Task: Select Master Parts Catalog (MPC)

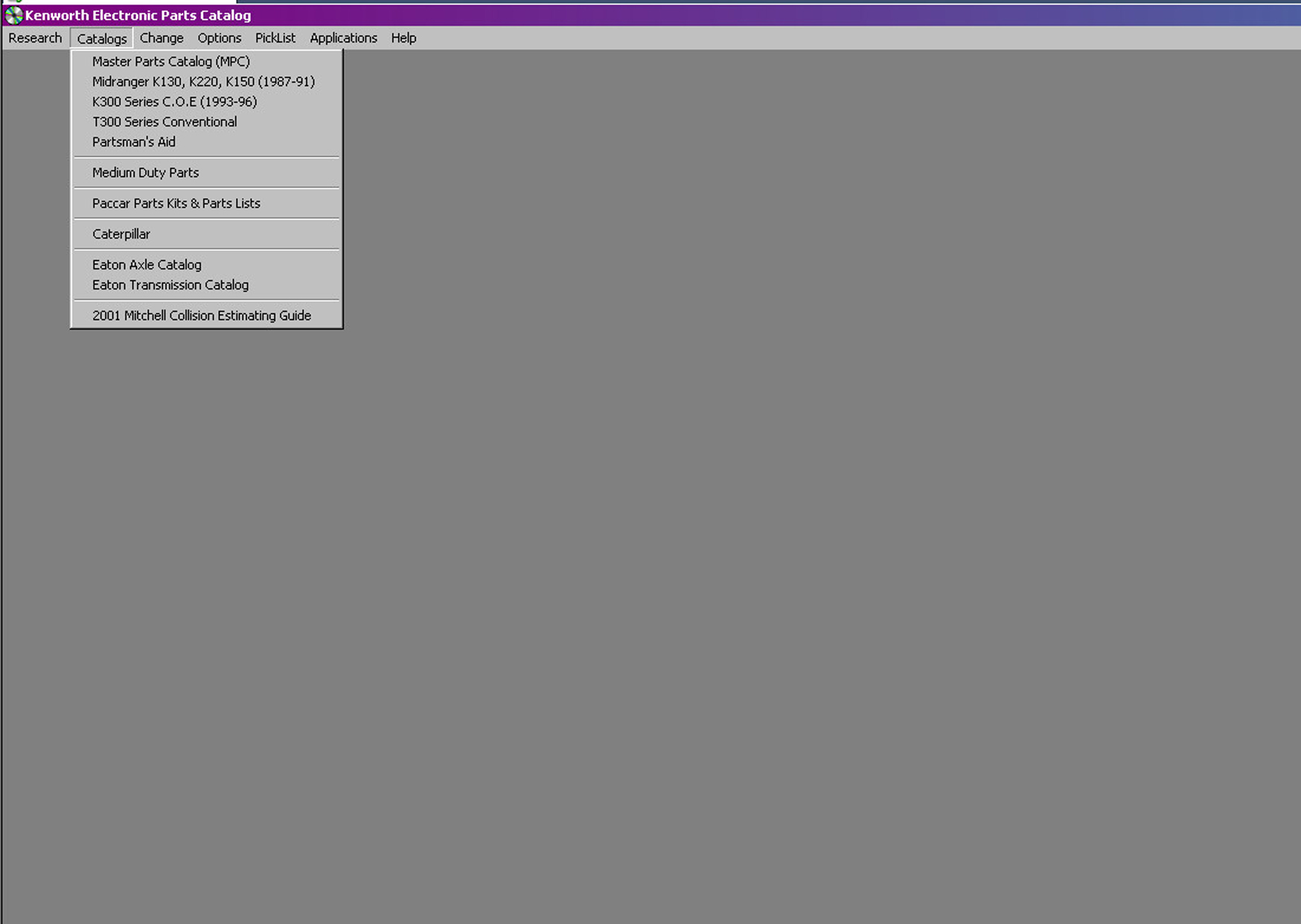Action: coord(170,62)
